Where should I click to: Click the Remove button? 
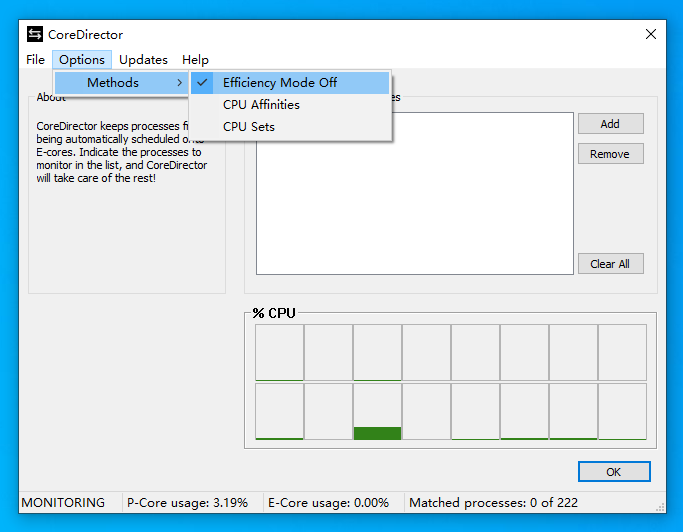tap(611, 154)
